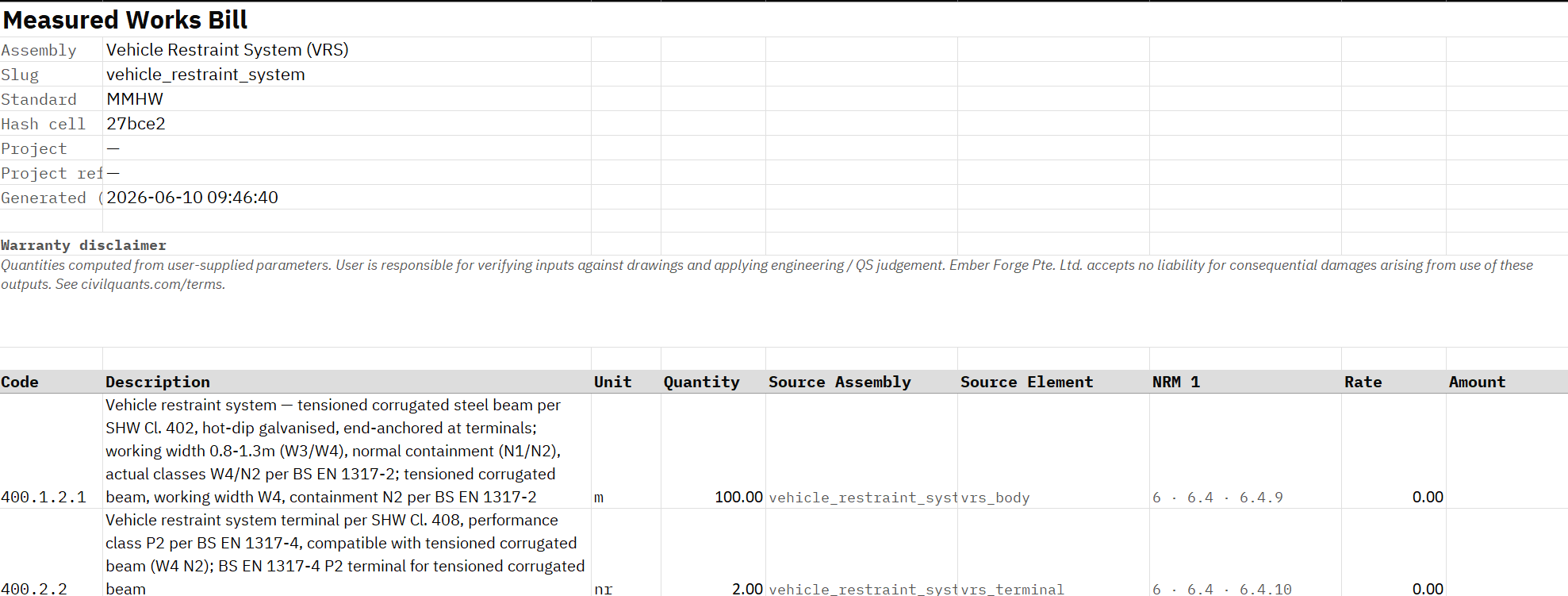Viewport: 1568px width, 596px height.
Task: Select the restraint system terminal description cell
Action: point(347,553)
